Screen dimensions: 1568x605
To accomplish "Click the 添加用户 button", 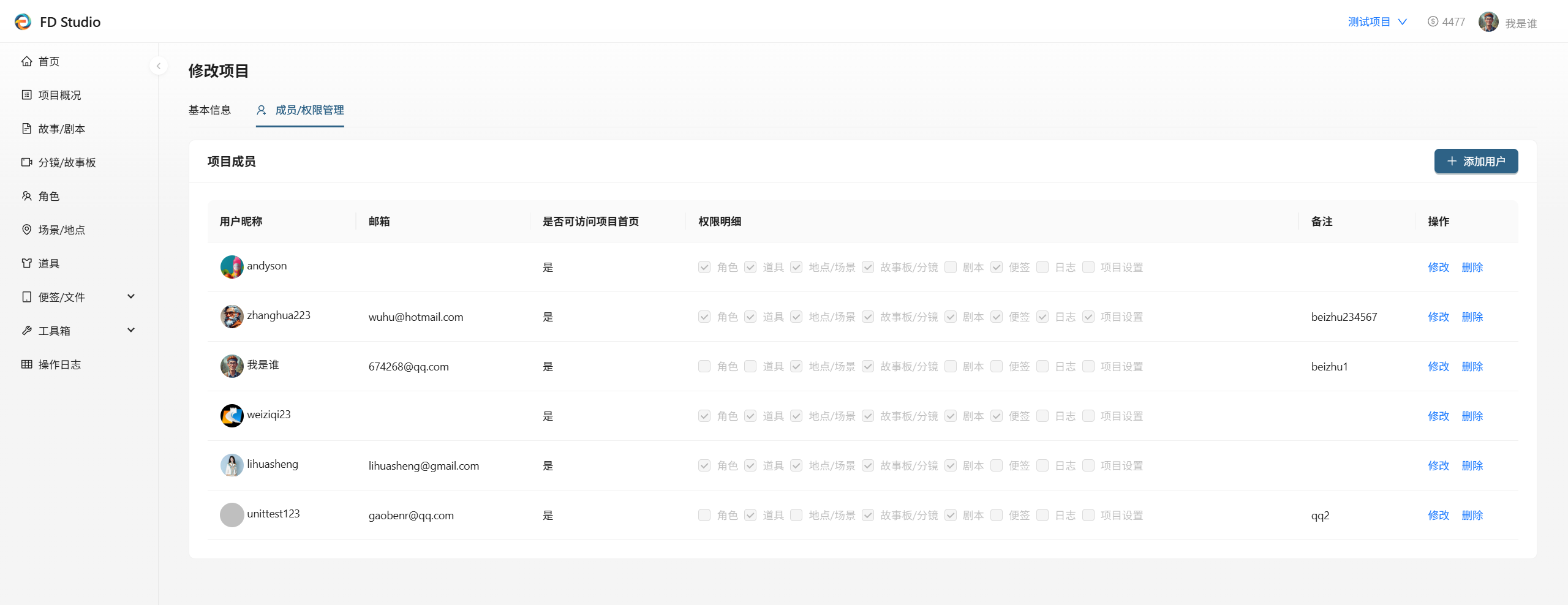I will [x=1476, y=161].
